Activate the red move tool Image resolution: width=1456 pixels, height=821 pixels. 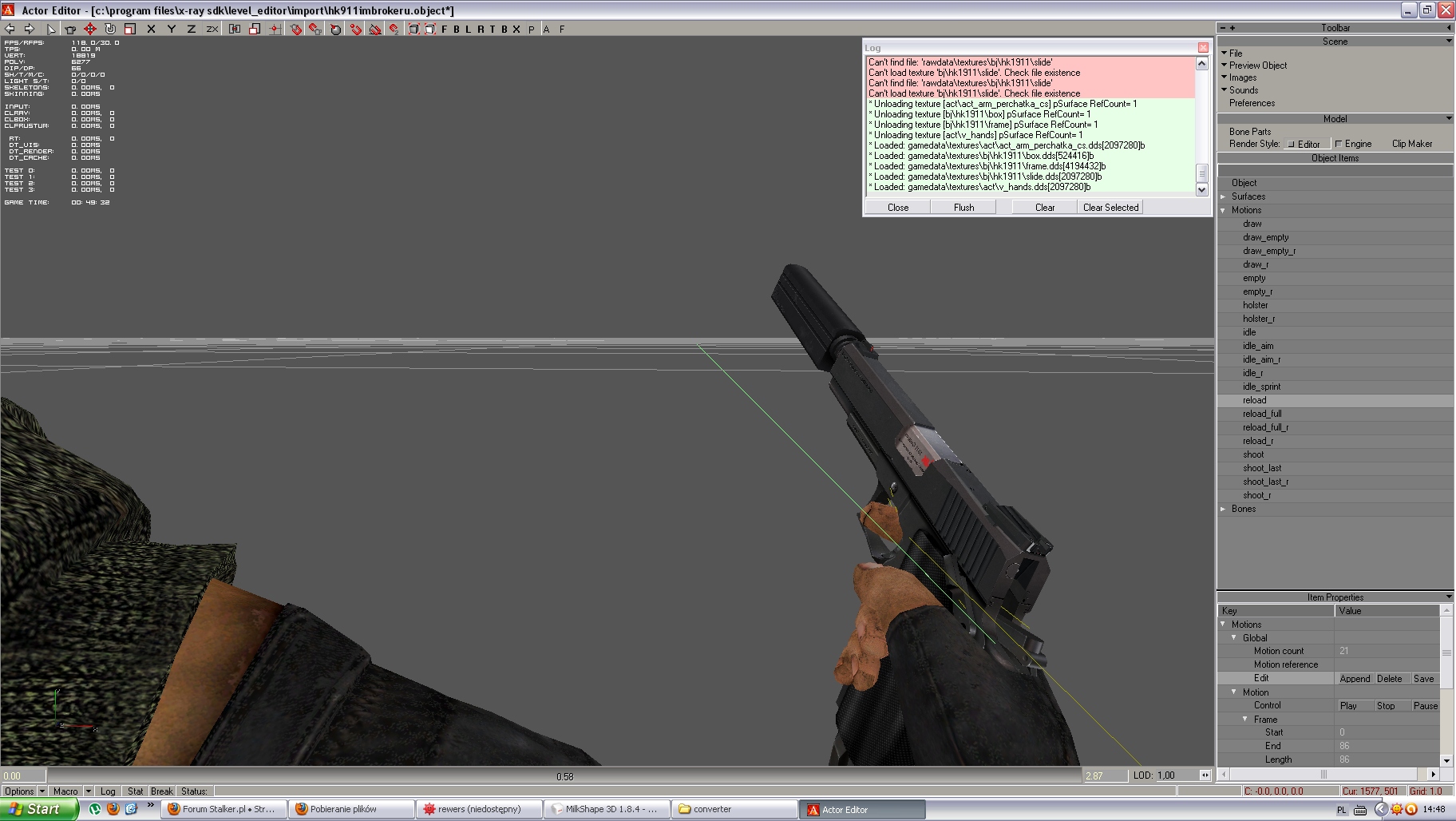[x=90, y=29]
